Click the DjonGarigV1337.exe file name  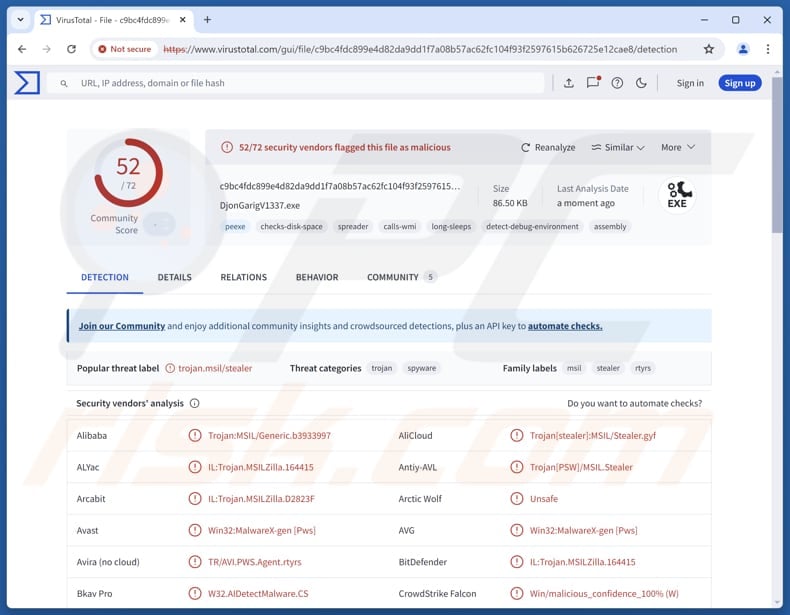[259, 206]
